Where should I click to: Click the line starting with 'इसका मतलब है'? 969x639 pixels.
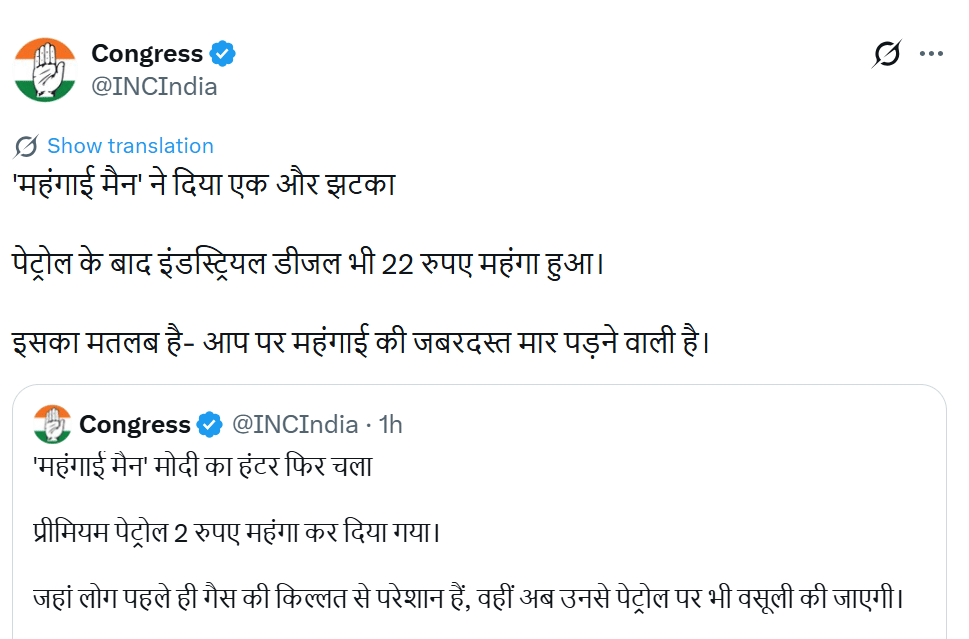click(x=361, y=342)
